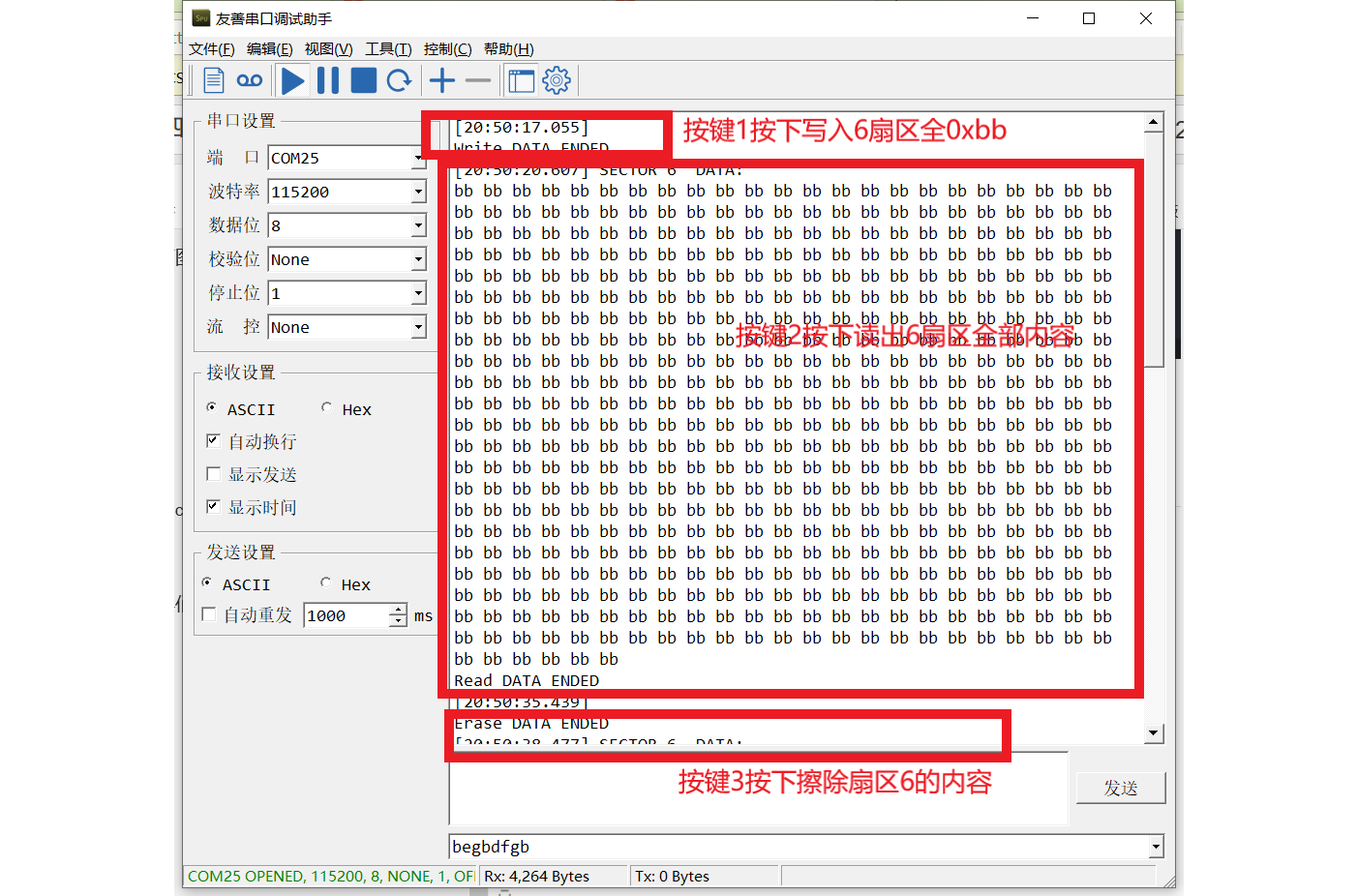This screenshot has height=896, width=1357.
Task: Start serial communication with play icon
Action: pos(293,80)
